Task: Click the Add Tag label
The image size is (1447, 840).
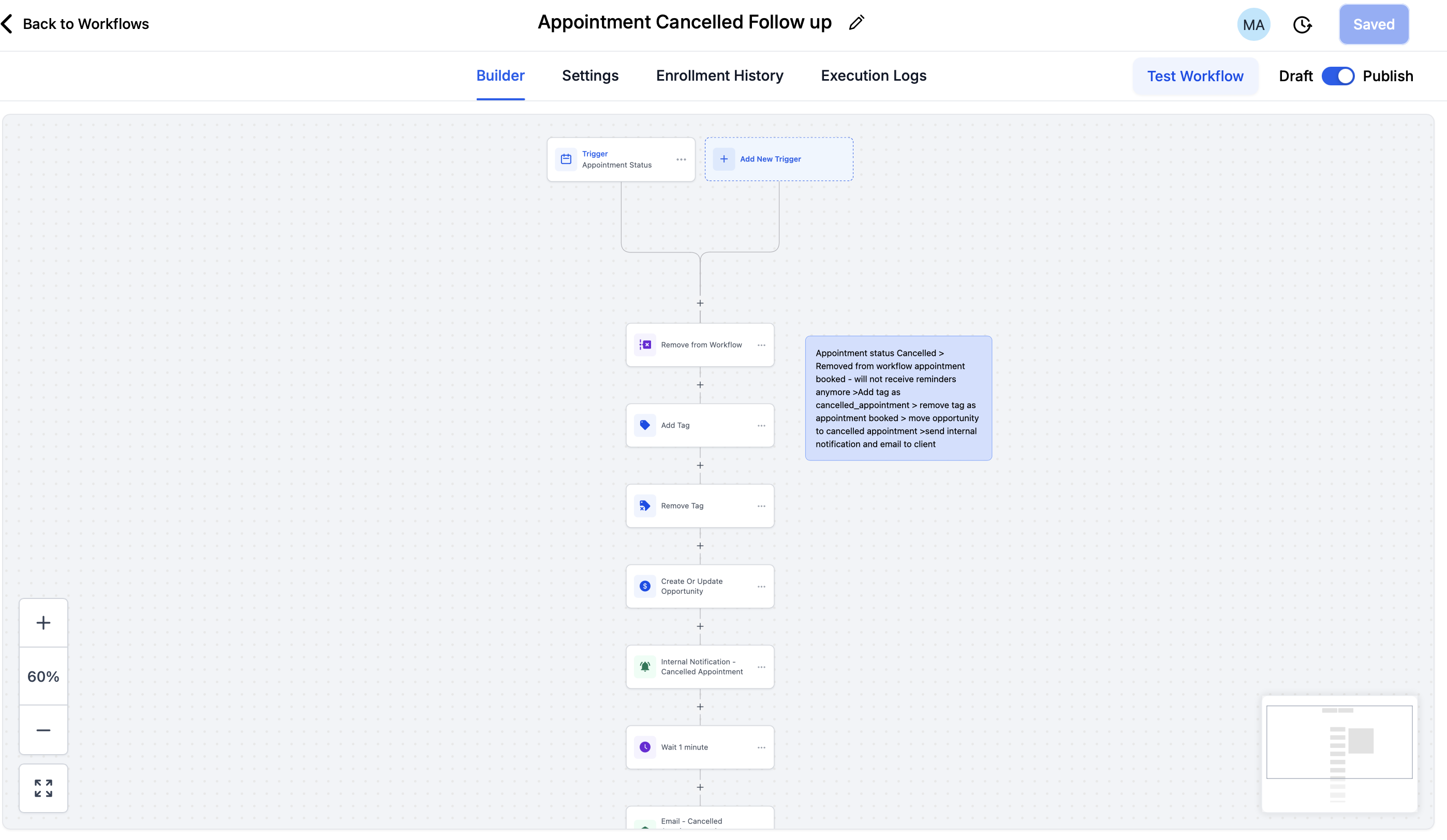Action: point(675,425)
